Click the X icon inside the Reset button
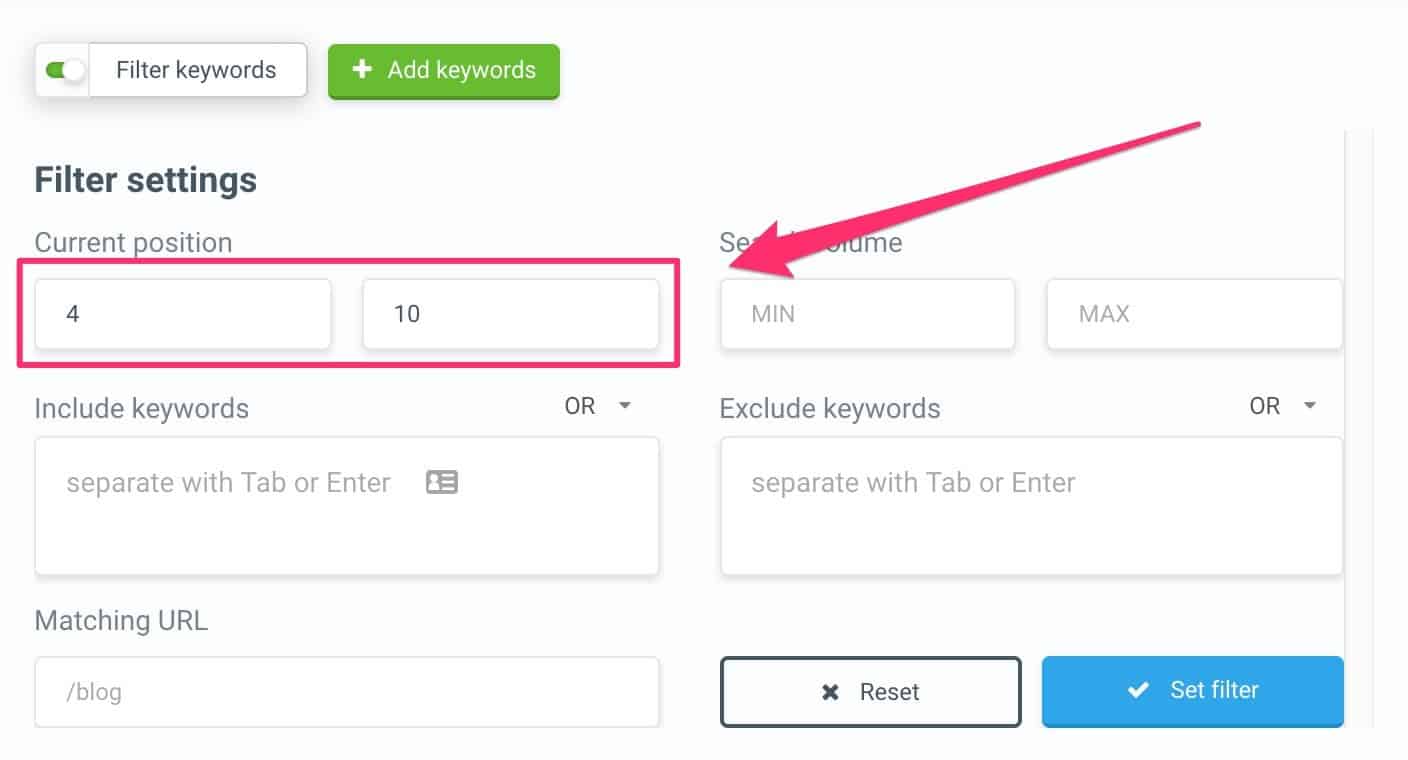The height and width of the screenshot is (760, 1408). 830,691
